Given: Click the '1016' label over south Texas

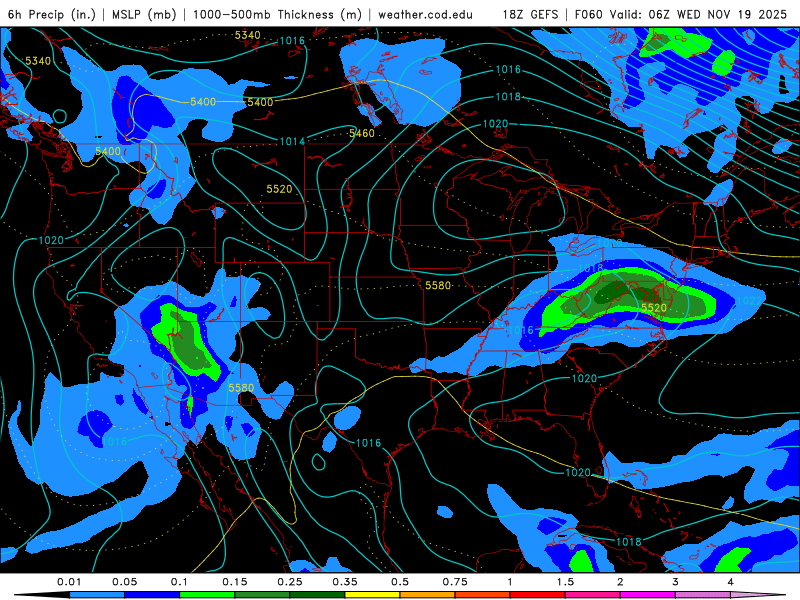Looking at the screenshot, I should 368,443.
